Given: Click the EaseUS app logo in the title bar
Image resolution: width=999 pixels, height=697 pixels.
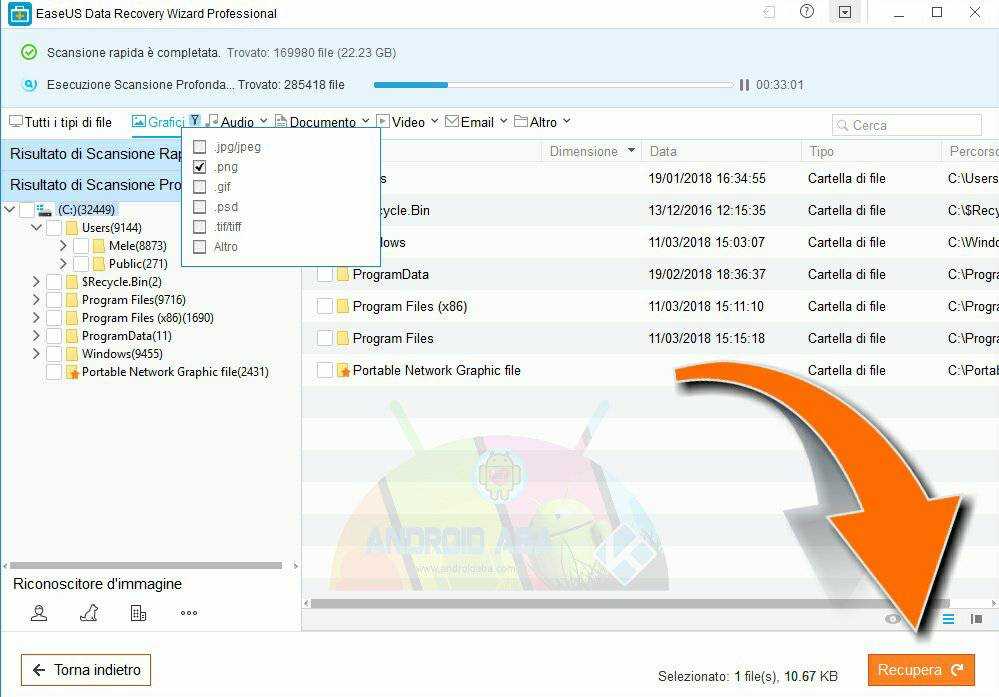Looking at the screenshot, I should click(x=19, y=13).
